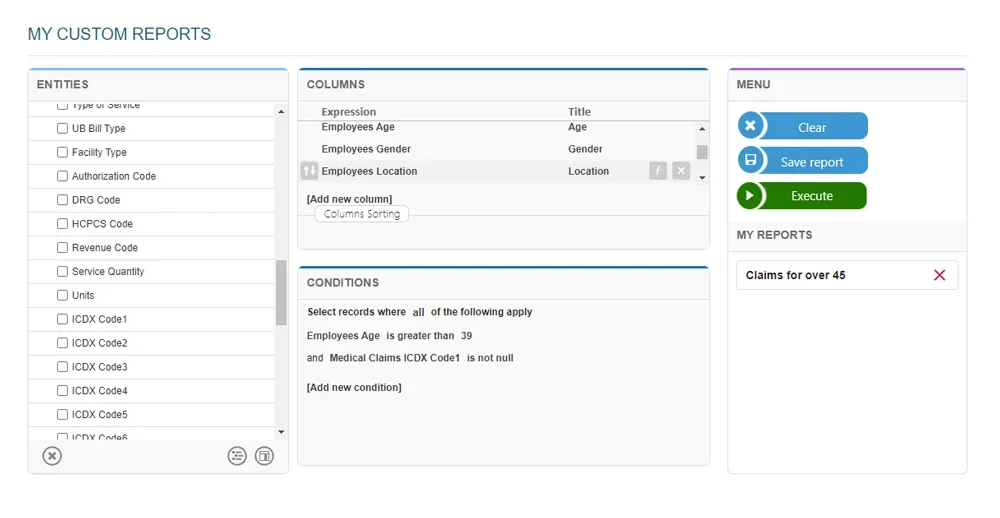Image resolution: width=1000 pixels, height=518 pixels.
Task: Click the entities list scrollbar thumb
Action: [x=281, y=292]
